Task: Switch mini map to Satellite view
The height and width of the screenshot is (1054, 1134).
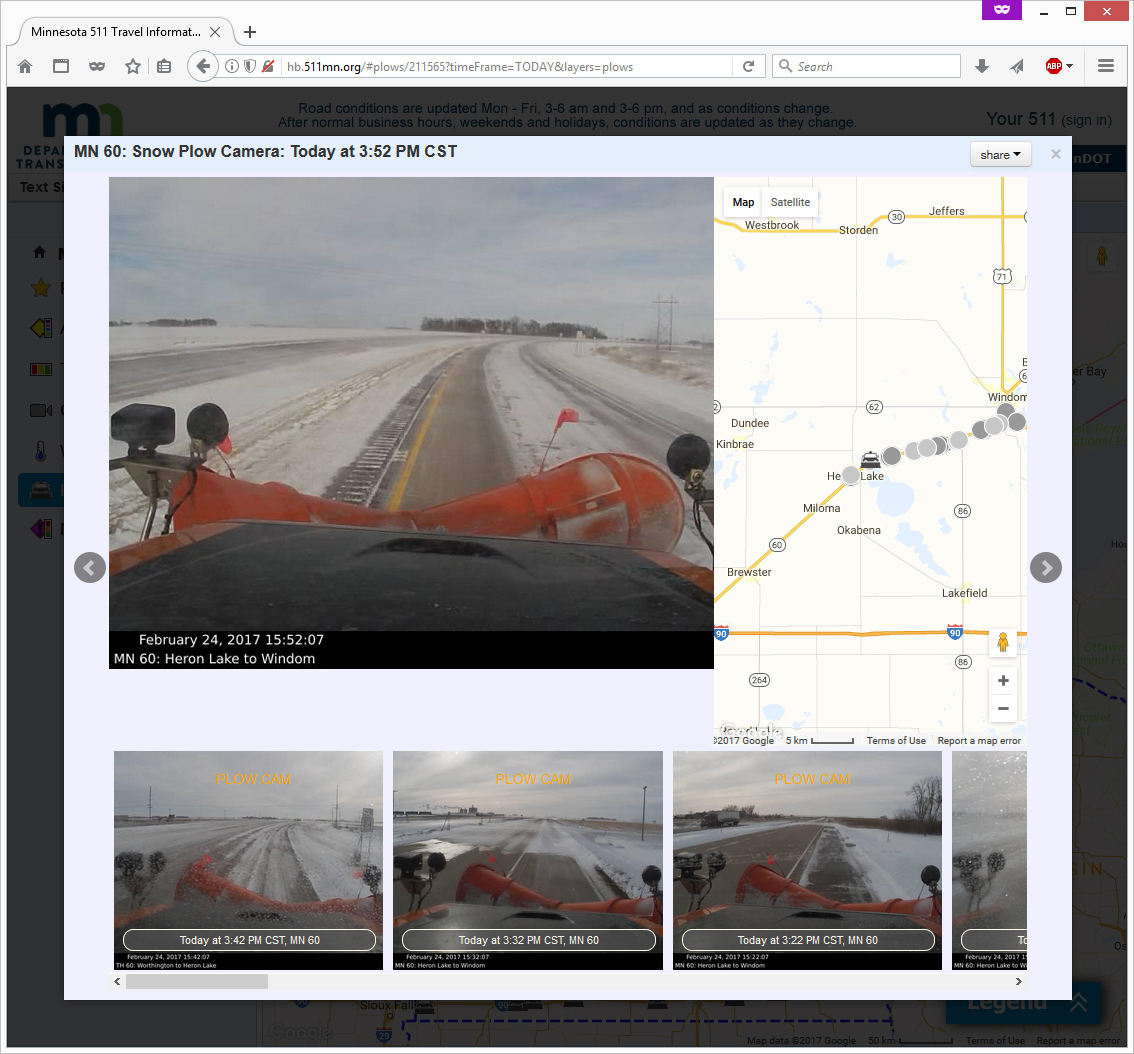Action: click(x=790, y=203)
